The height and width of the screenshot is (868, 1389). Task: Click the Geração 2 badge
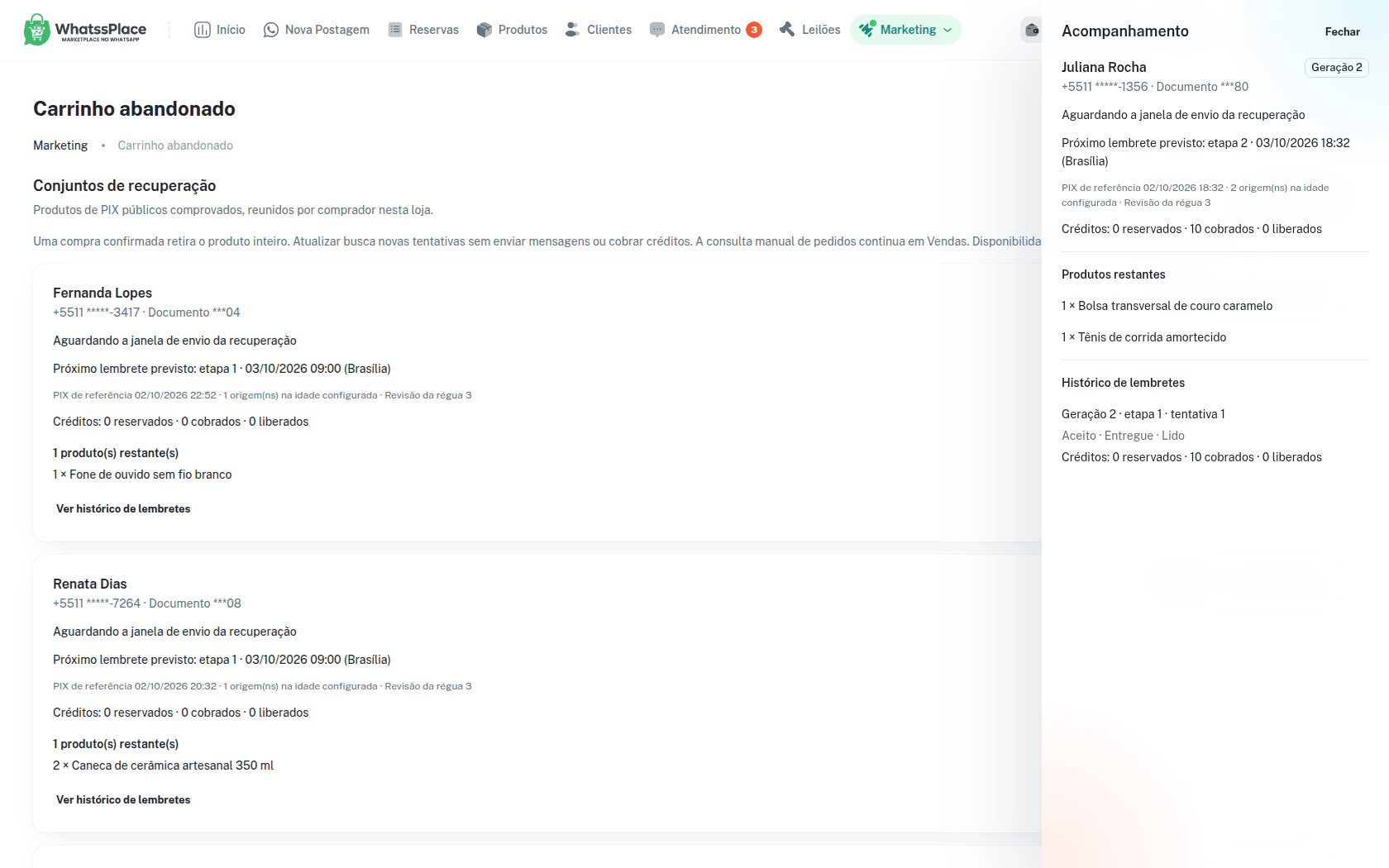(x=1337, y=68)
